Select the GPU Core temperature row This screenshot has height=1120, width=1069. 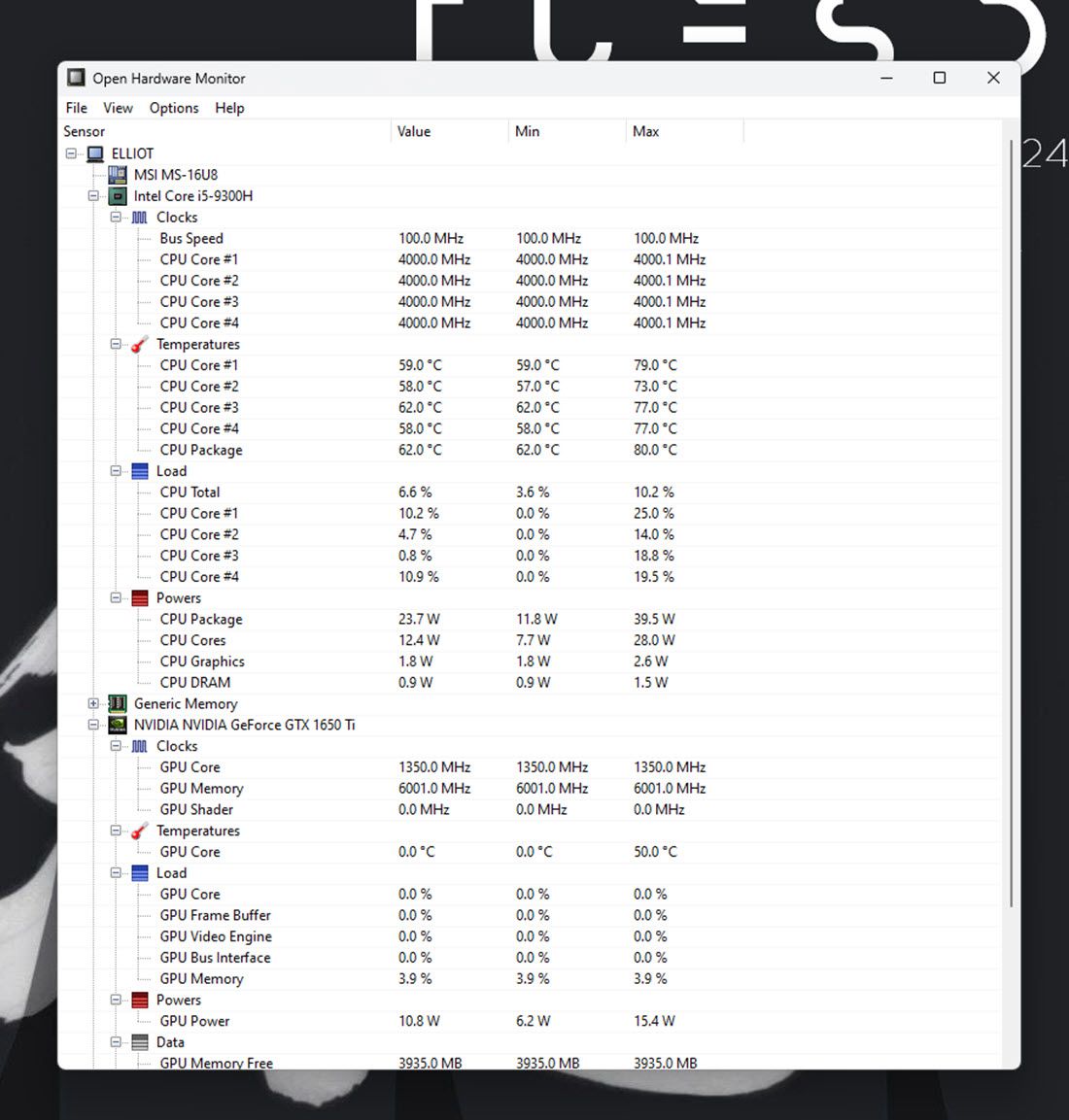(529, 852)
